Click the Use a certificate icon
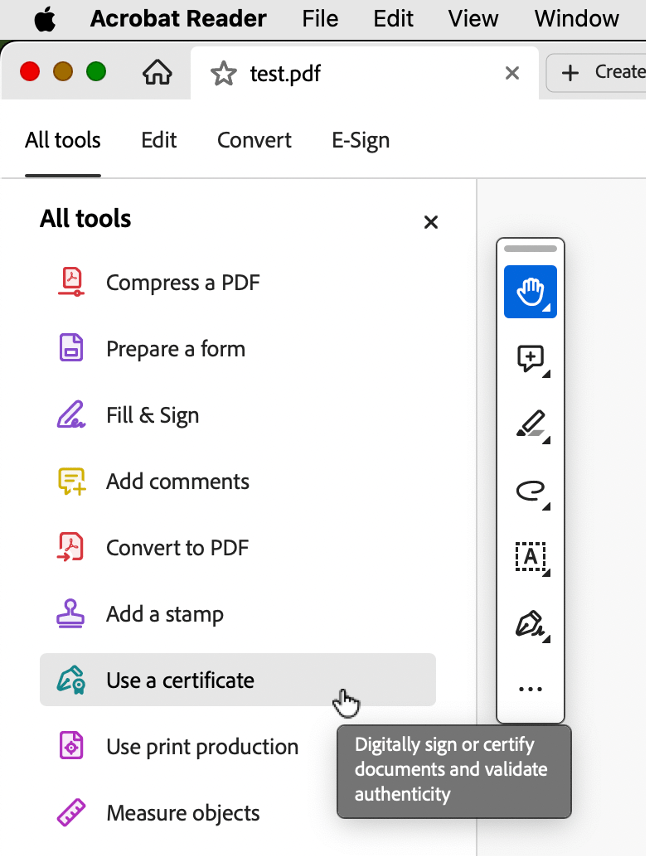646x856 pixels. tap(72, 680)
